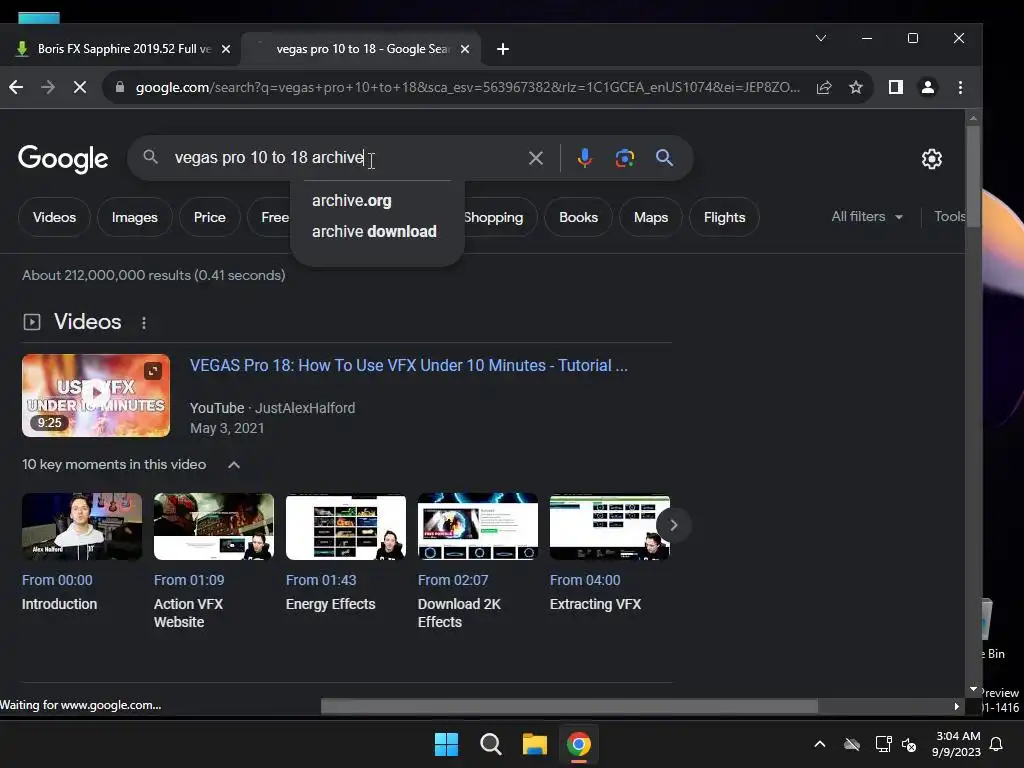Image resolution: width=1024 pixels, height=768 pixels.
Task: Clear the search query with X
Action: click(536, 157)
